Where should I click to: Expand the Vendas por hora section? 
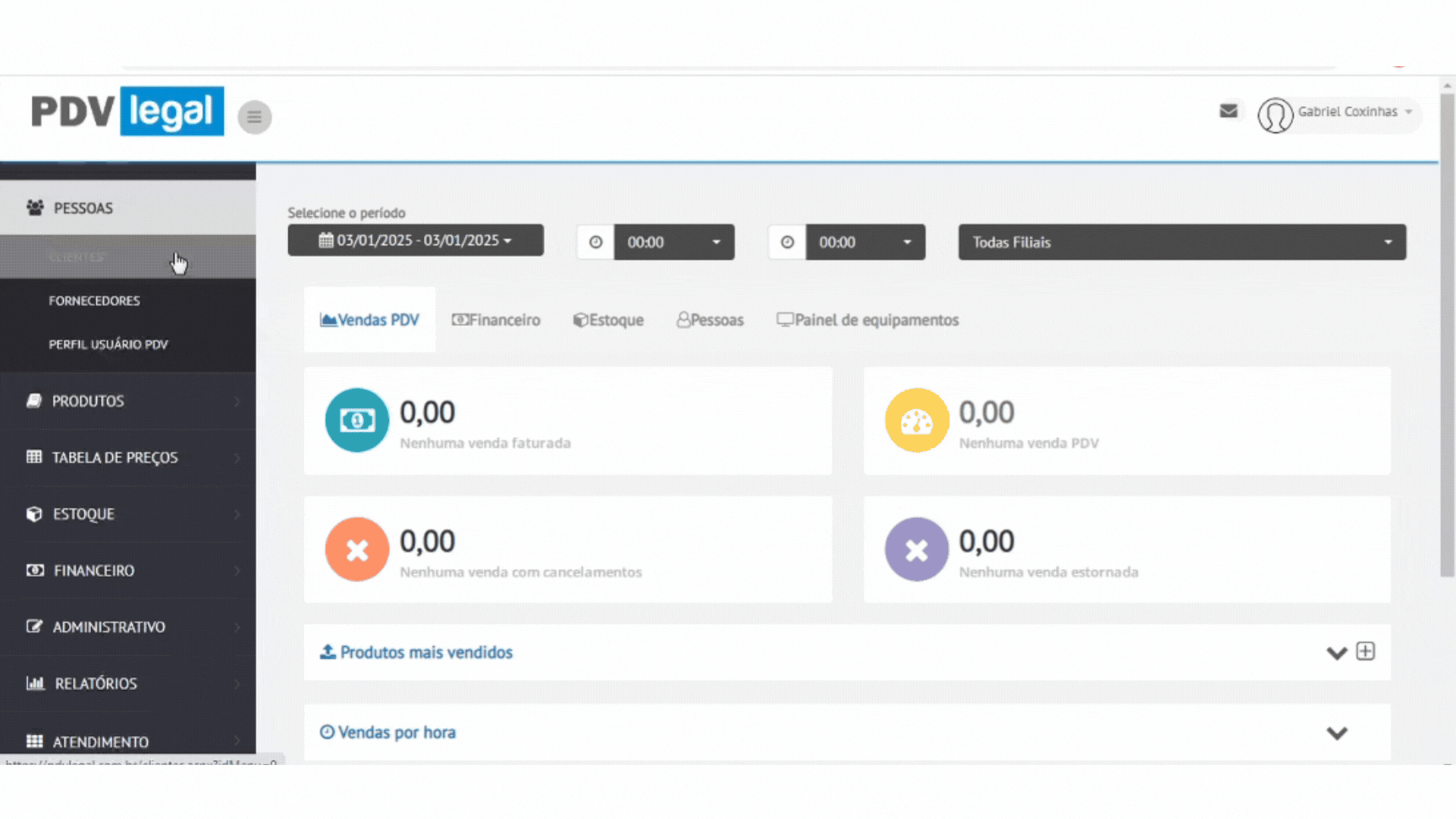[x=1336, y=733]
